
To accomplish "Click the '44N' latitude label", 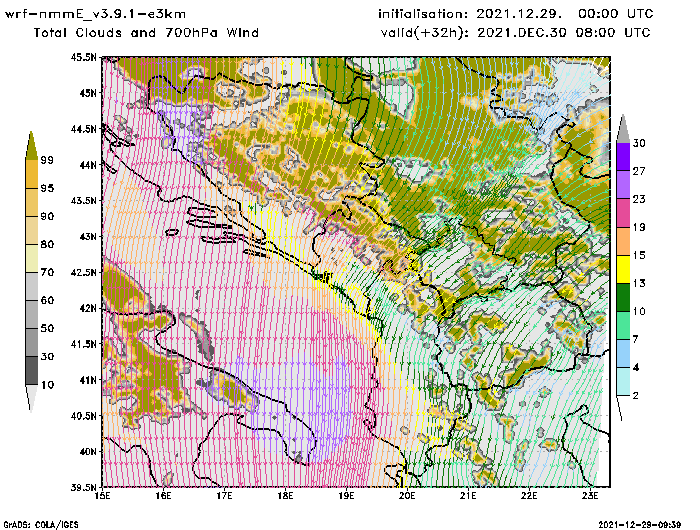I will point(88,165).
